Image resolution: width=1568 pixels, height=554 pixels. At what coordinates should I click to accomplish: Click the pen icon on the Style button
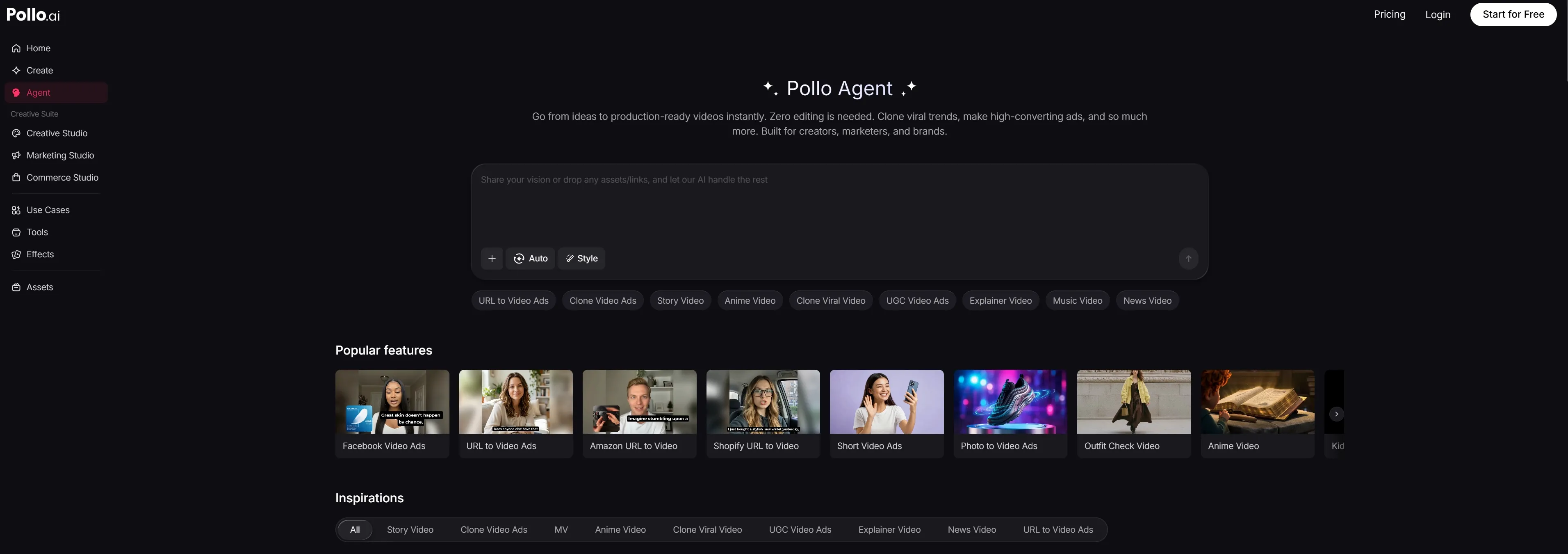[570, 259]
